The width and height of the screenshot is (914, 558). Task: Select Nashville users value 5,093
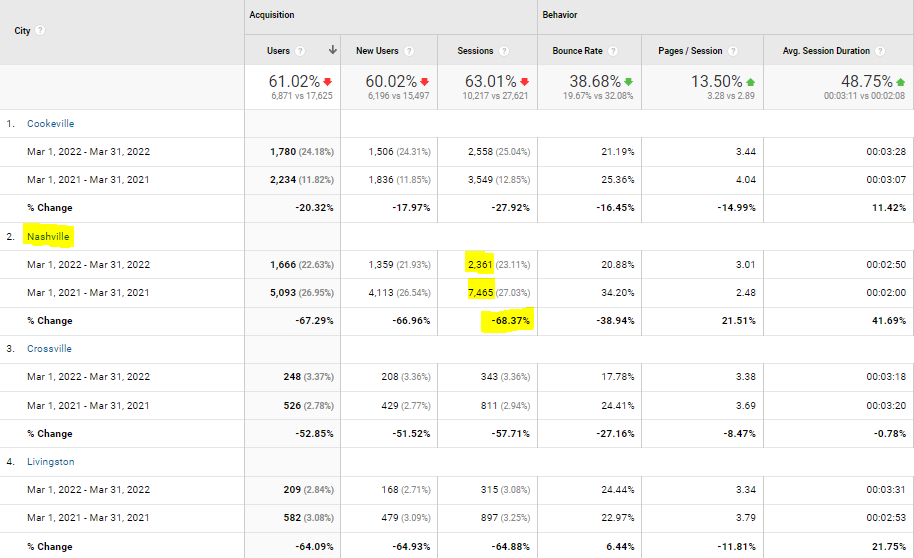point(283,293)
